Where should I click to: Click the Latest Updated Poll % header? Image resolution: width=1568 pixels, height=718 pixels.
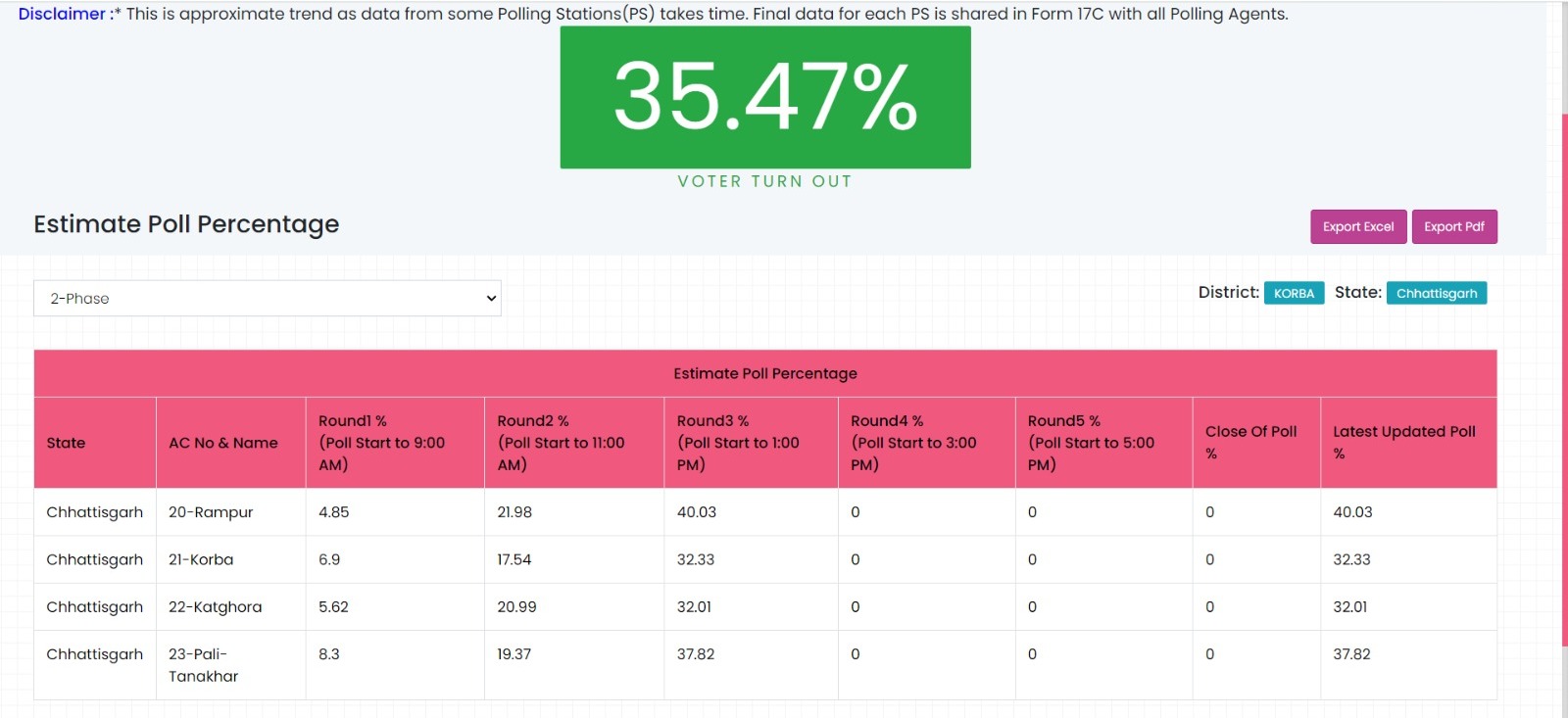[1403, 443]
